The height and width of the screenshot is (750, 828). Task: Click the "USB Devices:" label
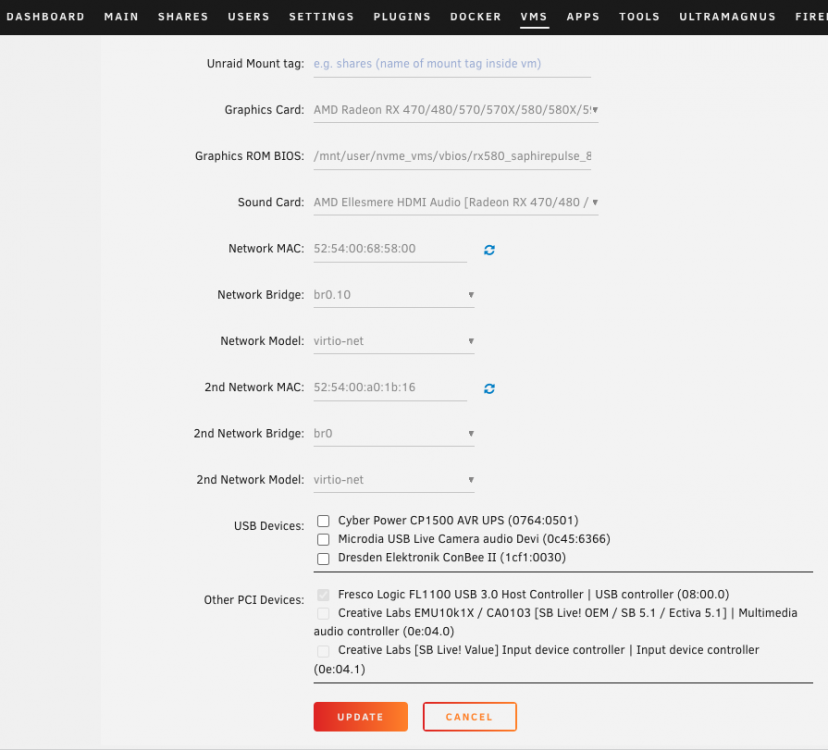(x=269, y=526)
